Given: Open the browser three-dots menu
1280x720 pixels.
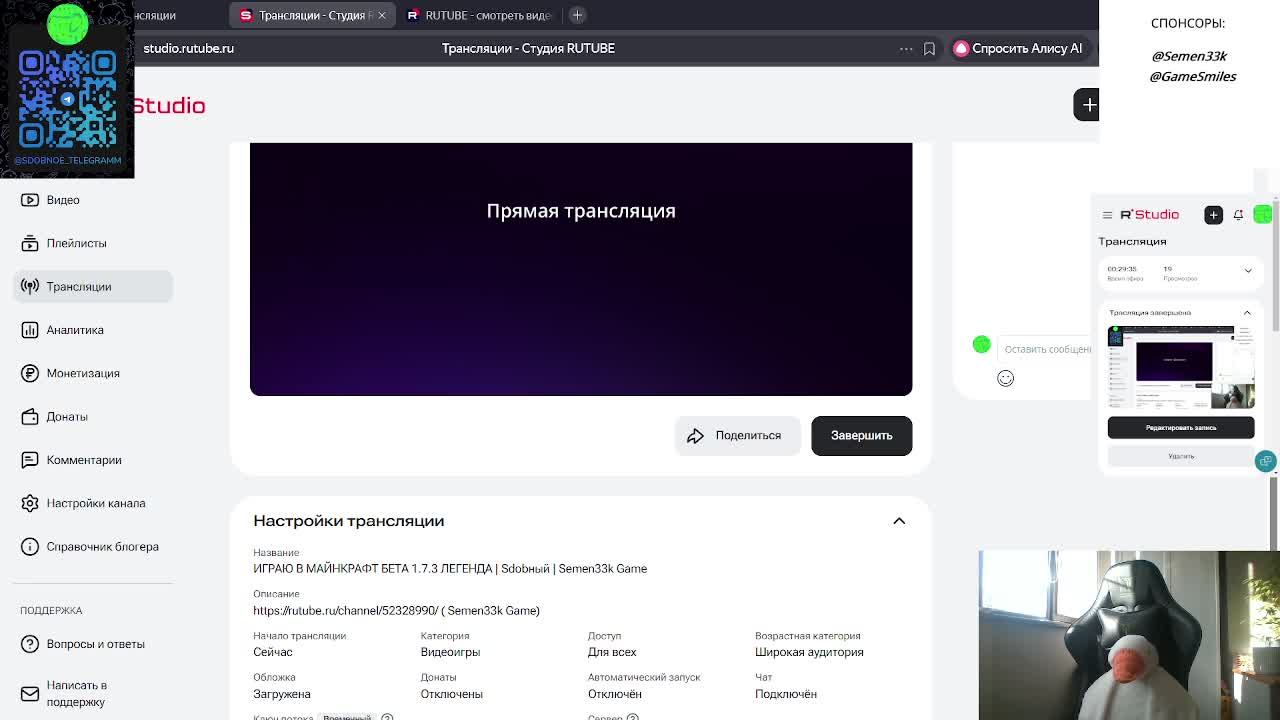Looking at the screenshot, I should (x=906, y=48).
